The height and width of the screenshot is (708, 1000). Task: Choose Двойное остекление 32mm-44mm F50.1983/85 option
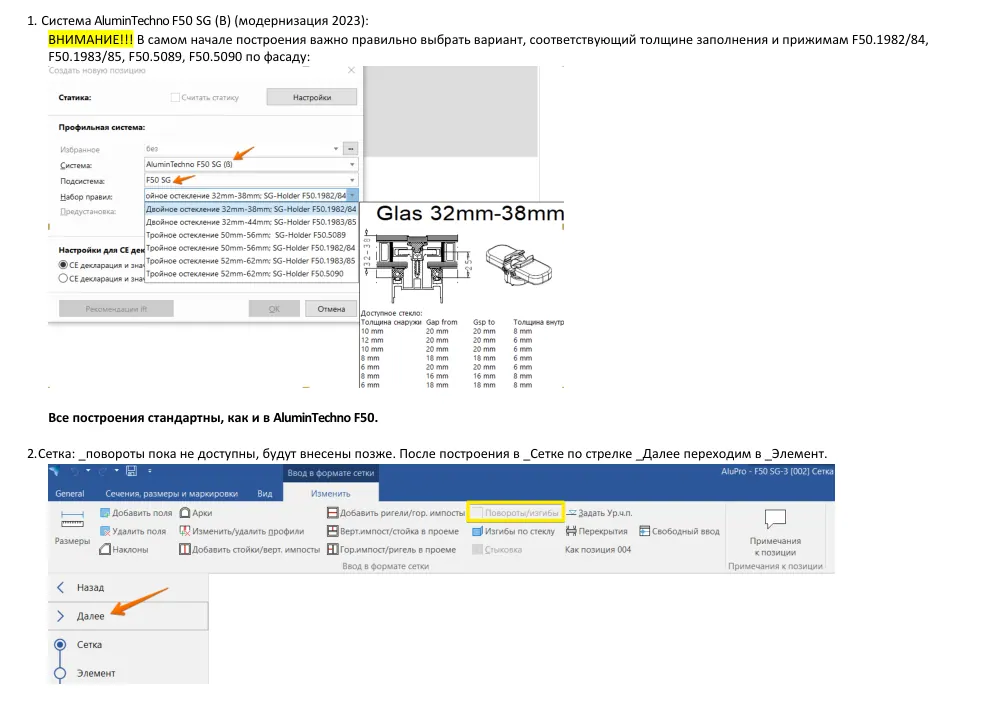coord(251,222)
